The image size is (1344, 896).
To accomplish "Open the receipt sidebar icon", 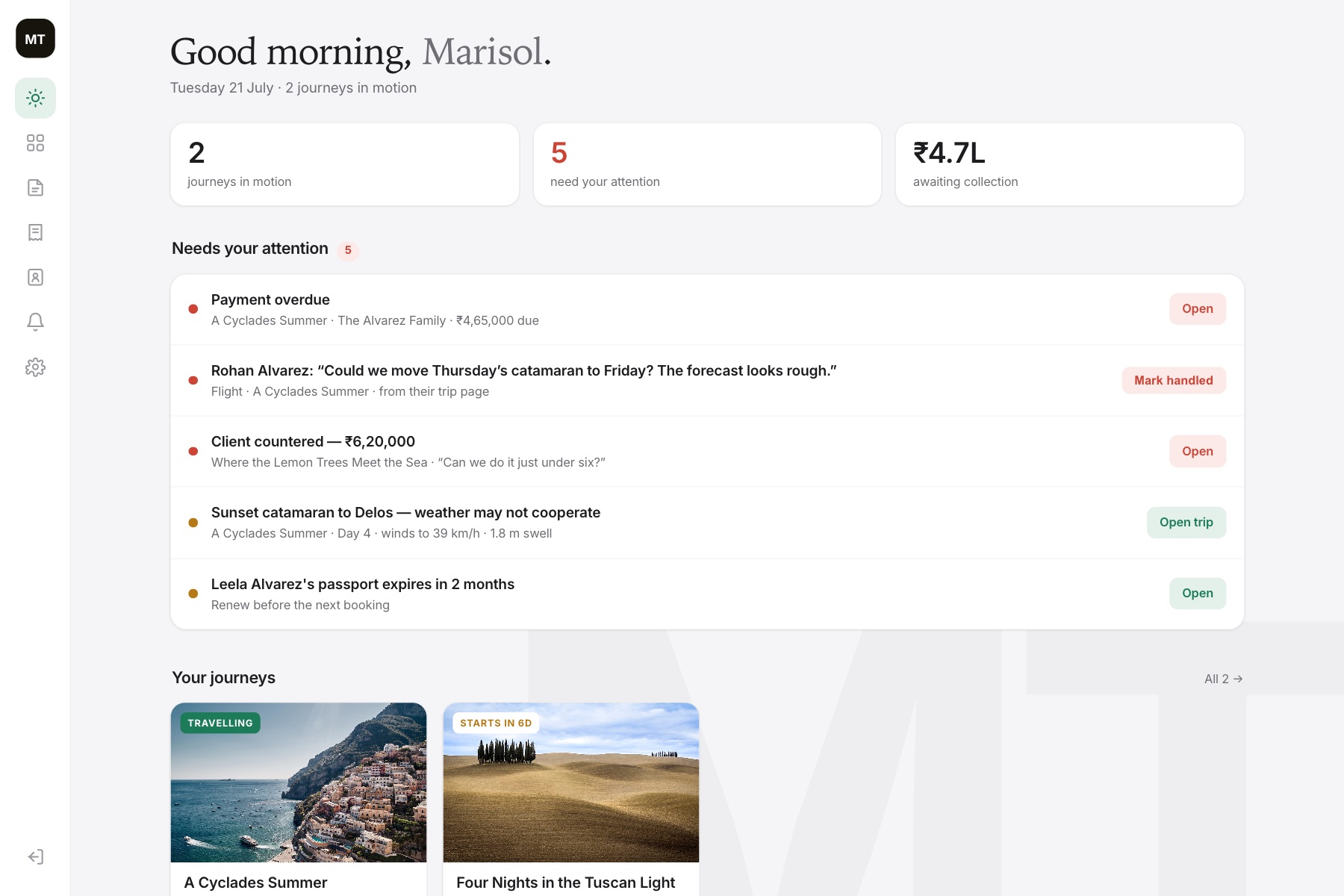I will tap(35, 232).
